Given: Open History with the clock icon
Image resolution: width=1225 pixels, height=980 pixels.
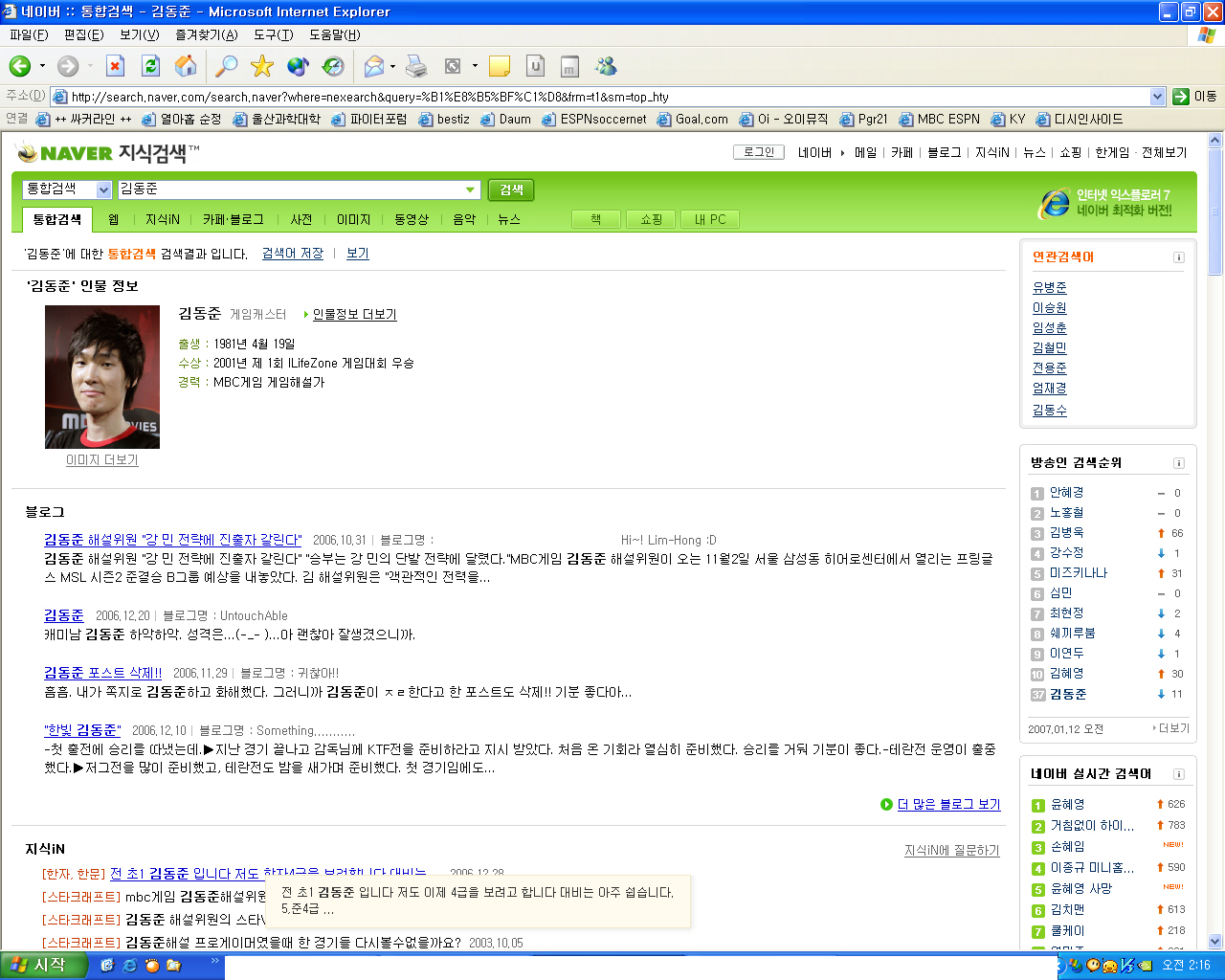Looking at the screenshot, I should tap(333, 66).
